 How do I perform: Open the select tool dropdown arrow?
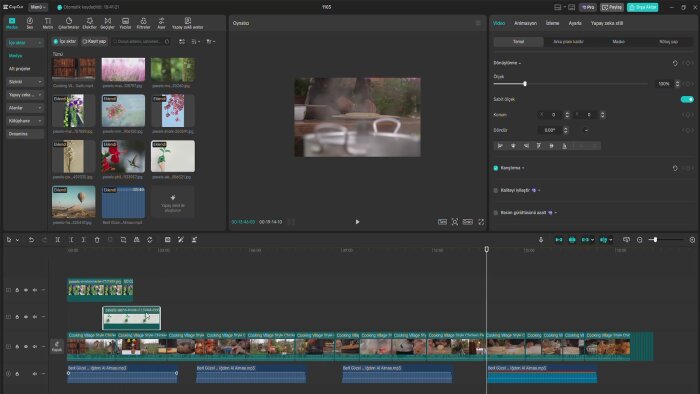(17, 240)
